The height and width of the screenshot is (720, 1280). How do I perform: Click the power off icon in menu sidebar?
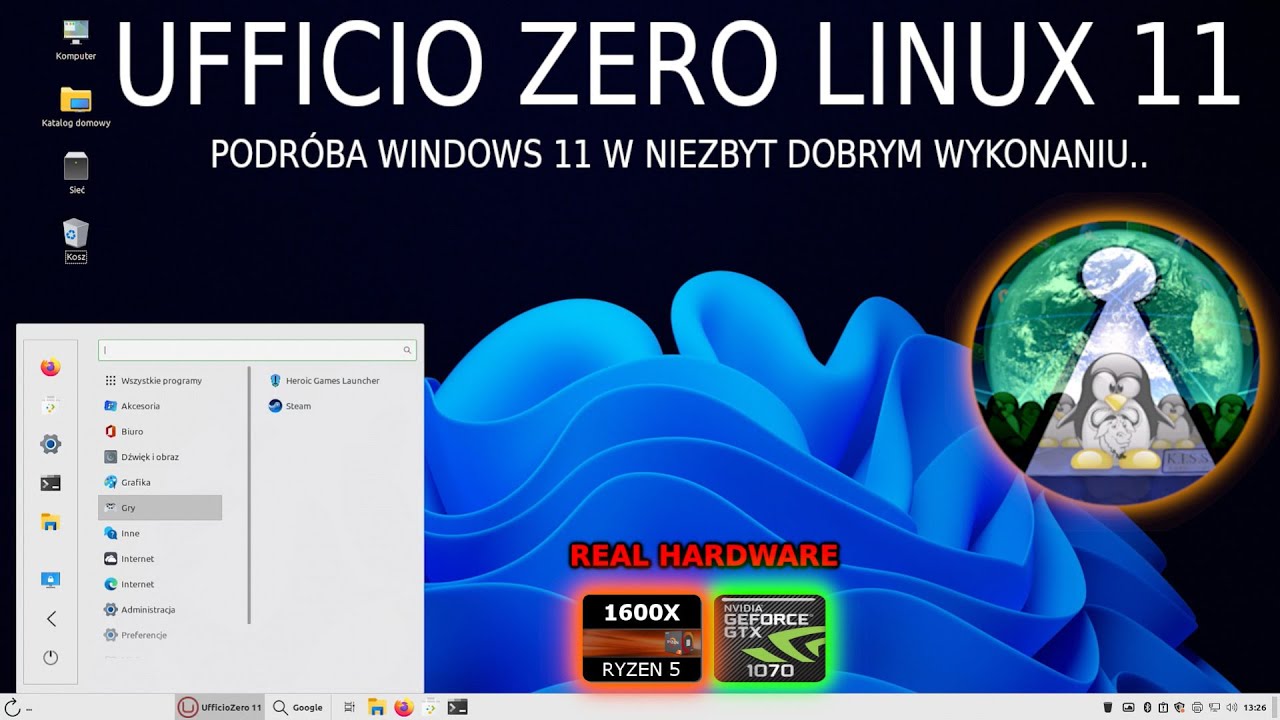coord(50,657)
